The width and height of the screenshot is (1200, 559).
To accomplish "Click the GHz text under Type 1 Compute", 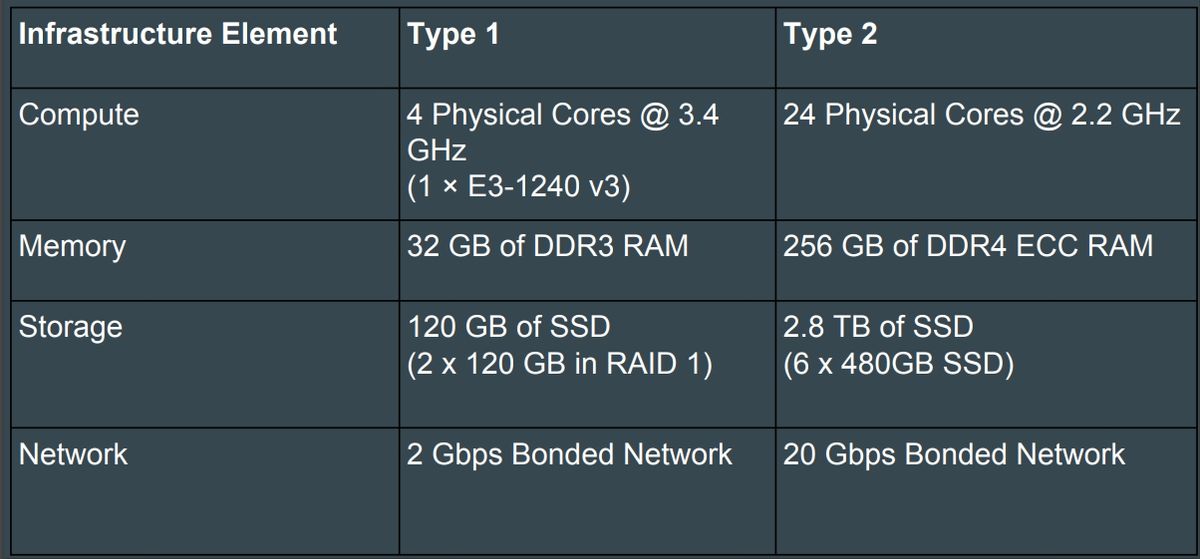I will (437, 152).
